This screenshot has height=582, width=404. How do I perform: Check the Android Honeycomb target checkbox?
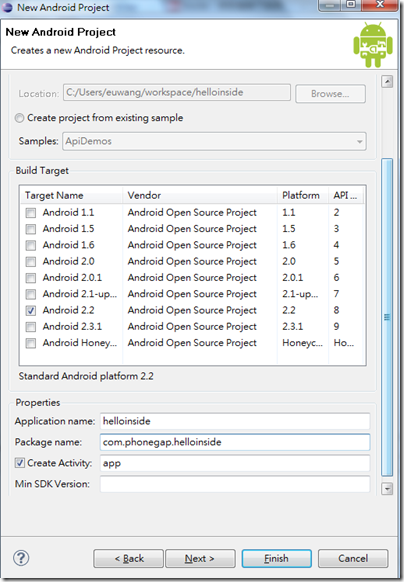pyautogui.click(x=31, y=343)
